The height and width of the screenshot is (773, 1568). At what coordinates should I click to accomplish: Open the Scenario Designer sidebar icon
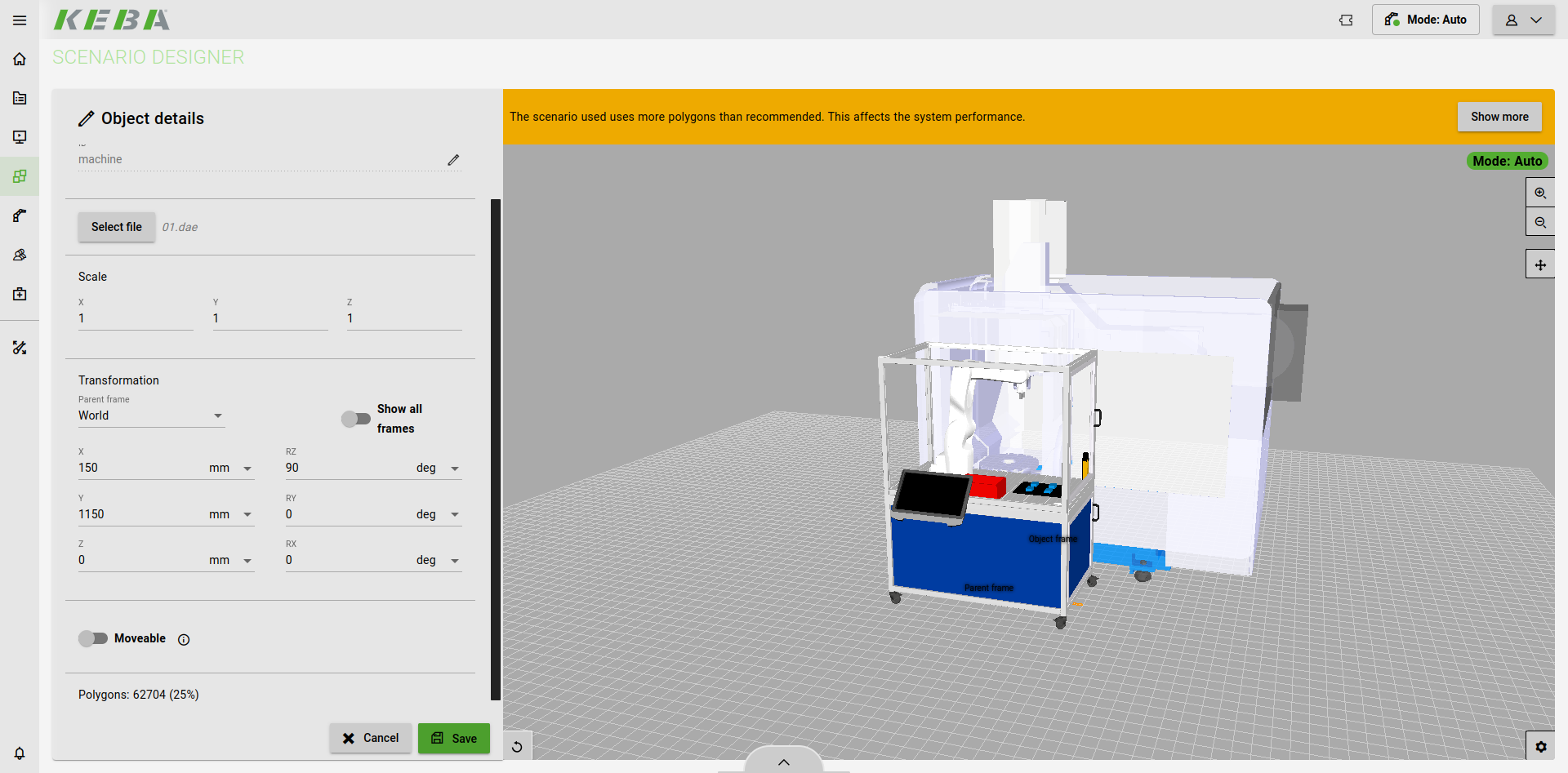pyautogui.click(x=20, y=176)
